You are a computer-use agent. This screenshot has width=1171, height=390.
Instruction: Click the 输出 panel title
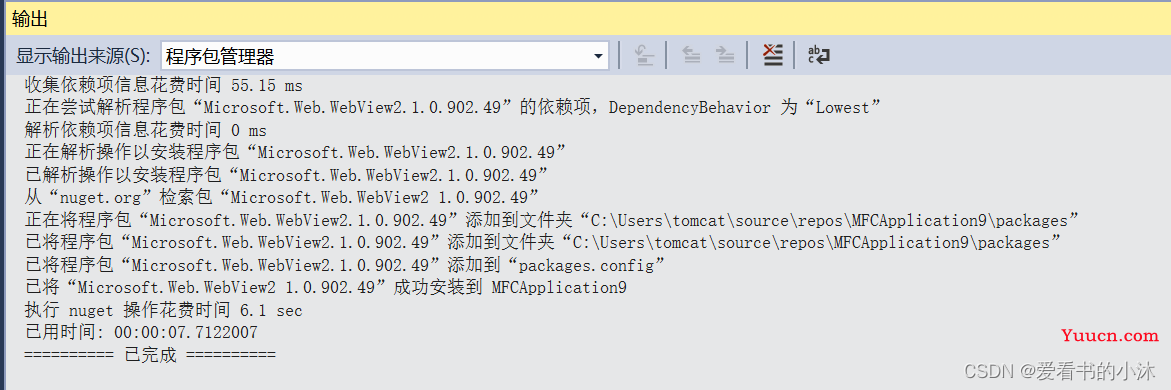tap(30, 19)
